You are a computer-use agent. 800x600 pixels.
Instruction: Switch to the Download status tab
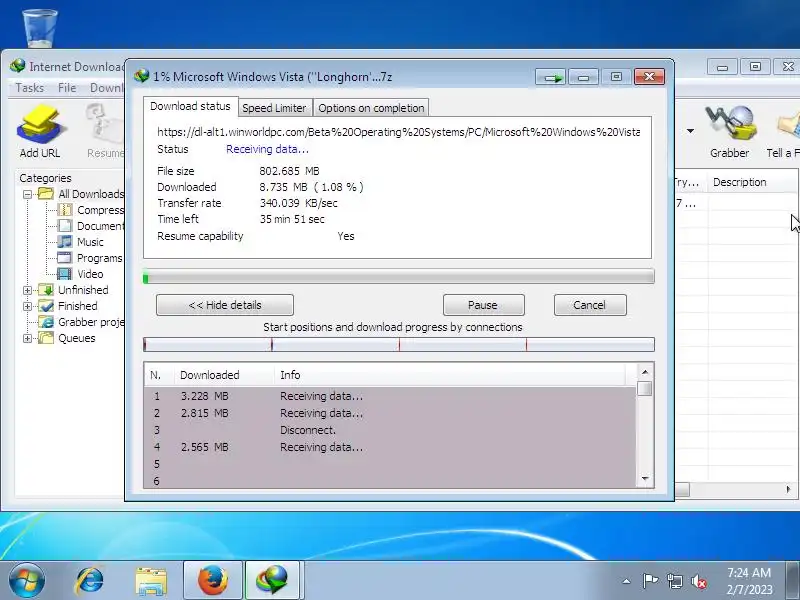pos(190,106)
